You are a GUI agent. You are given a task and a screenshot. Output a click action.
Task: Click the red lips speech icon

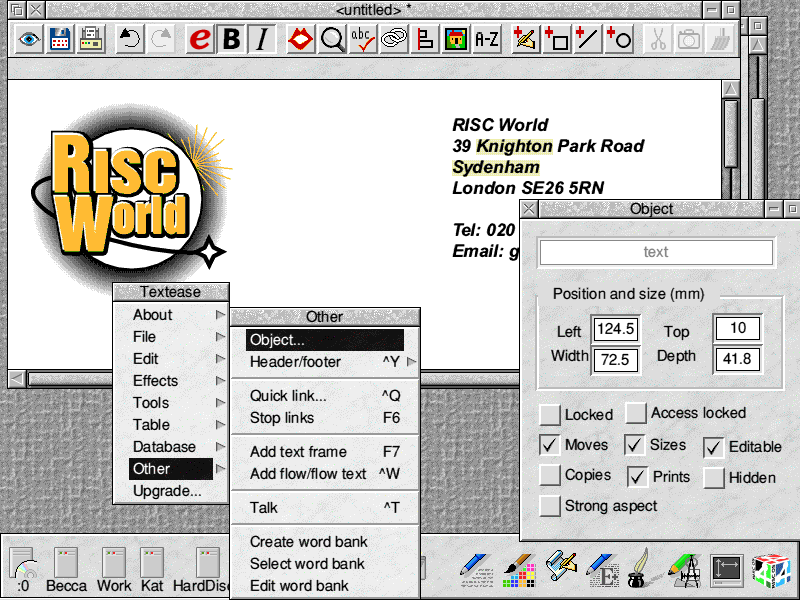300,40
